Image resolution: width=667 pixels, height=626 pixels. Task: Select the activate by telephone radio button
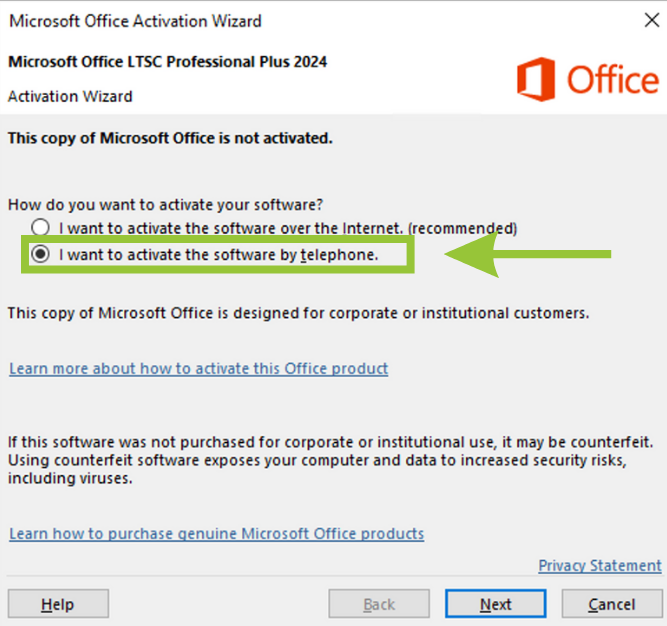click(x=40, y=254)
